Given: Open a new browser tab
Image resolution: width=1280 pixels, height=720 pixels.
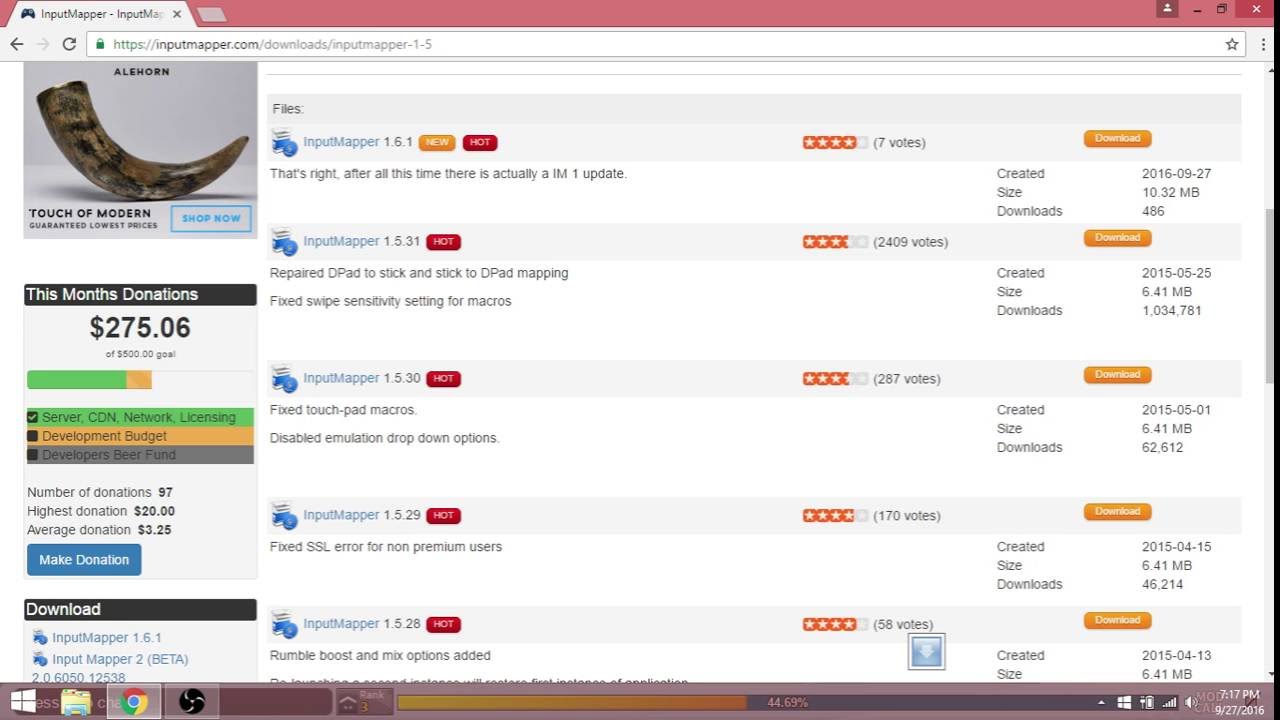Looking at the screenshot, I should 211,14.
